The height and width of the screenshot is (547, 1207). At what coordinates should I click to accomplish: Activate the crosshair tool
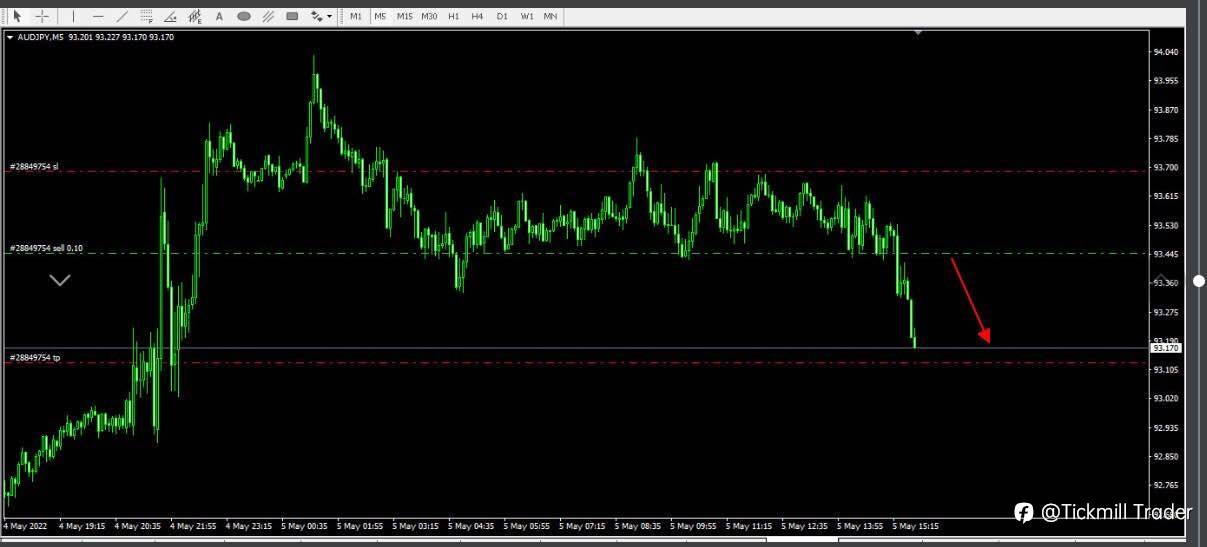point(42,16)
